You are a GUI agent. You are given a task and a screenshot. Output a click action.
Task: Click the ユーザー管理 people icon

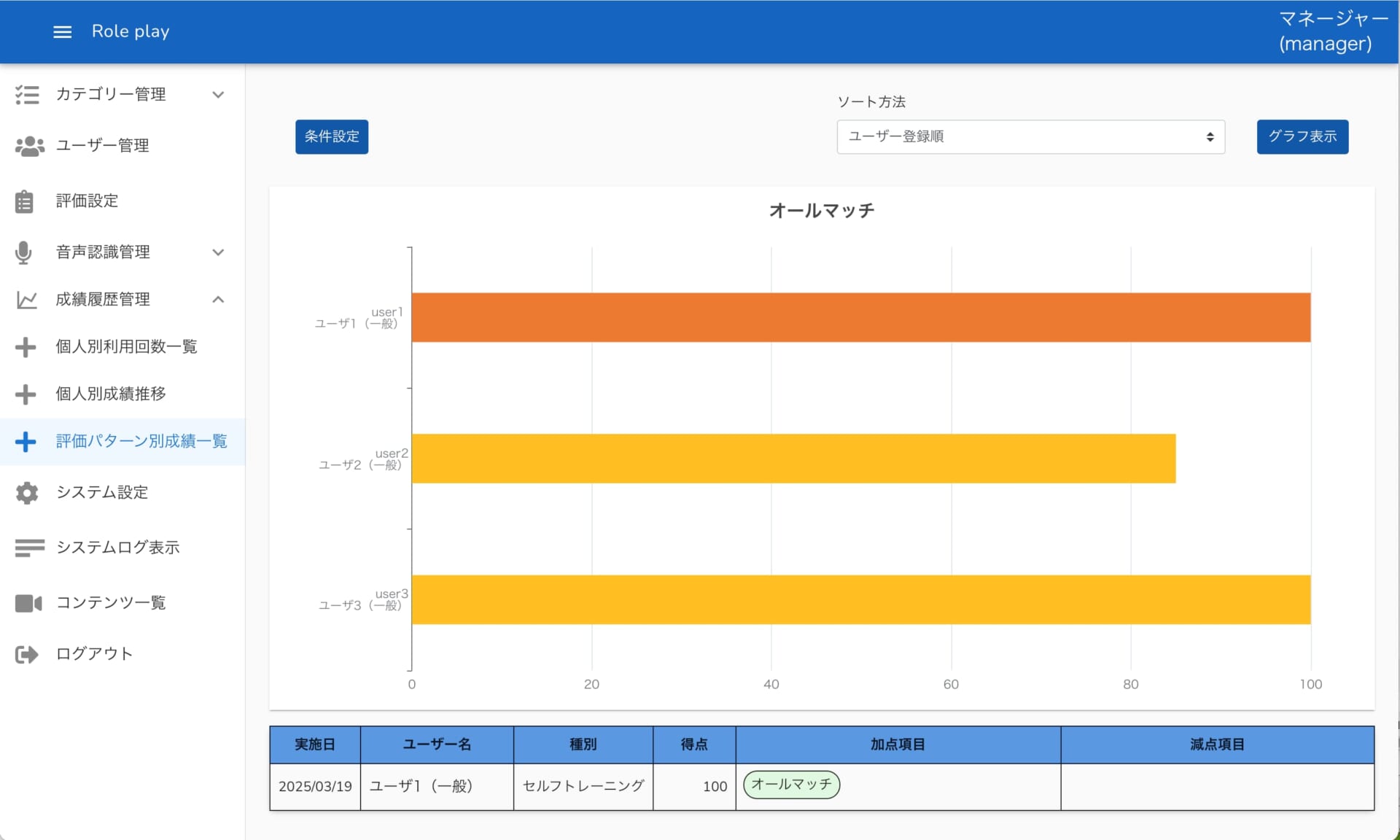point(29,145)
